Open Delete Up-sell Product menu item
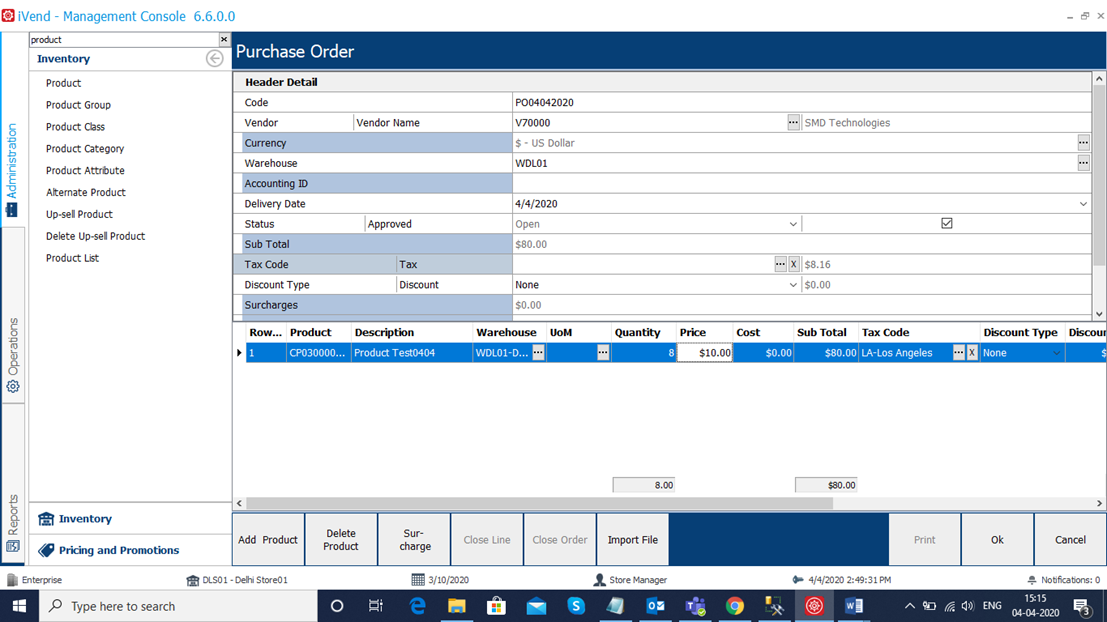The image size is (1107, 622). [95, 236]
